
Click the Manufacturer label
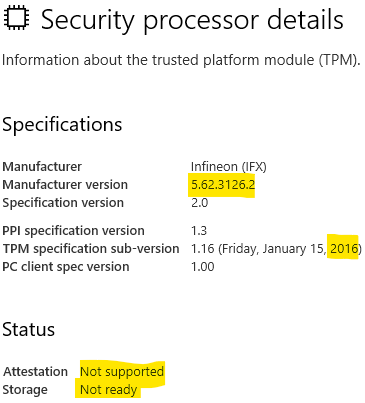coord(42,166)
